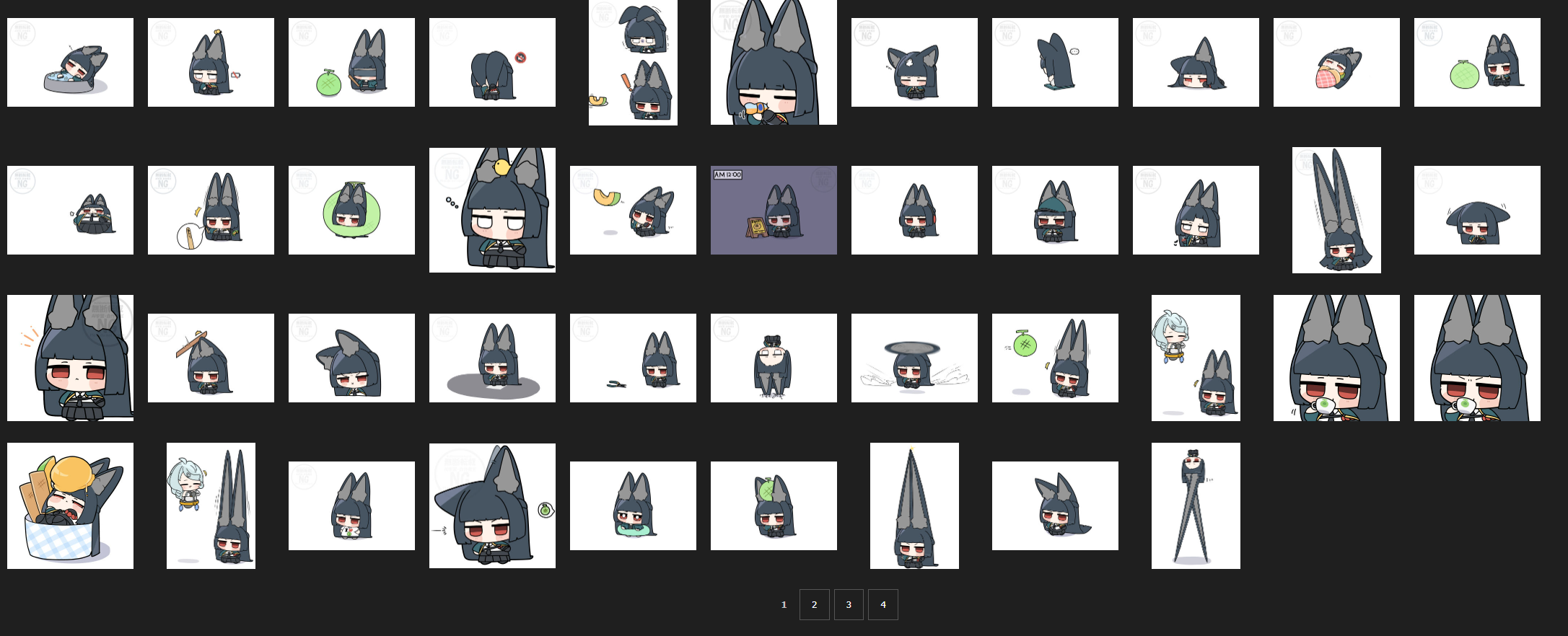The height and width of the screenshot is (636, 1568).
Task: Open thumbnail of tall pointed cone-shaped ears
Action: [x=914, y=505]
